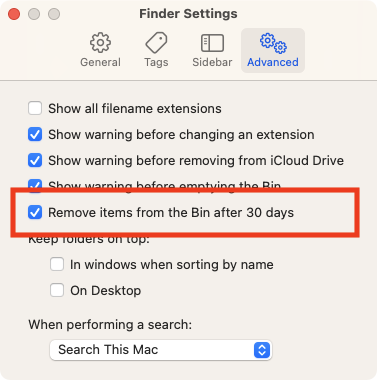Open the Search This Mac dropdown
This screenshot has height=380, width=377.
coord(161,350)
